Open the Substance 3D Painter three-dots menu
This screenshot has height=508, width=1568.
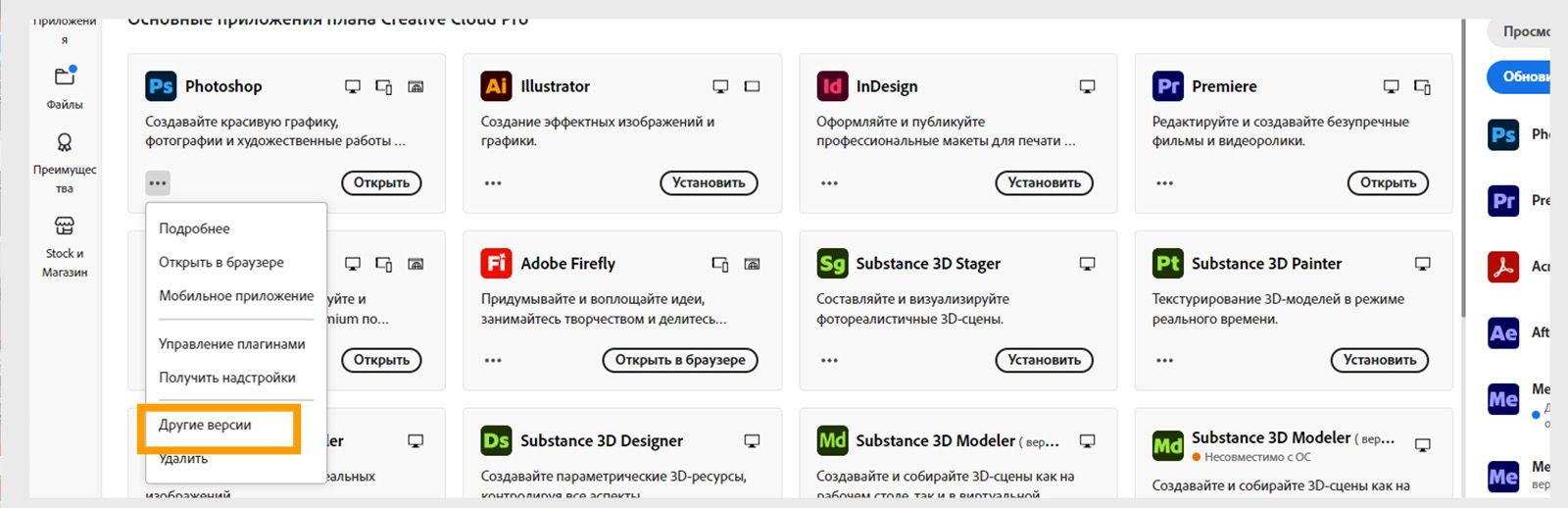(x=1164, y=360)
